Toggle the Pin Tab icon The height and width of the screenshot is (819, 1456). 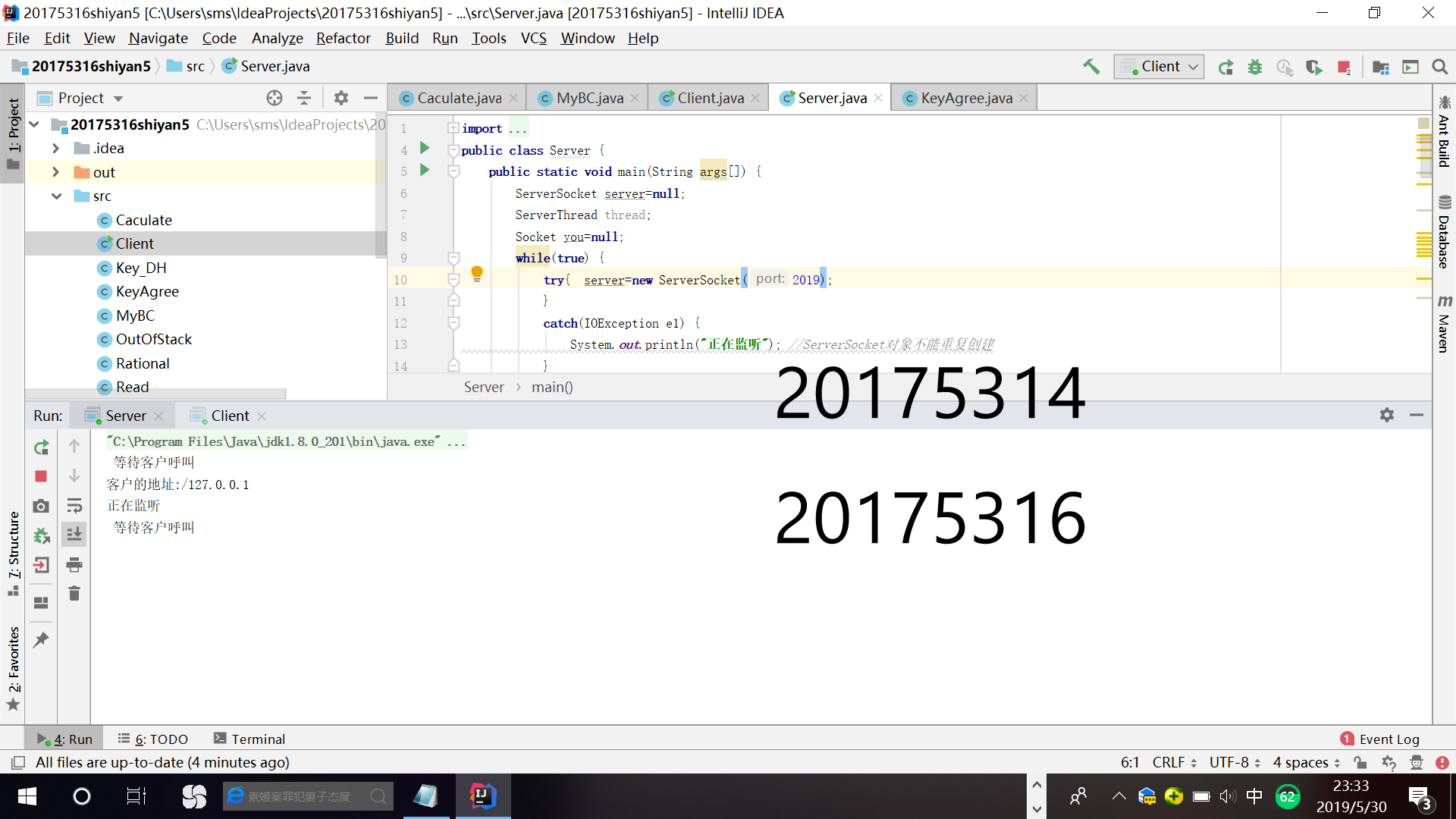(41, 639)
